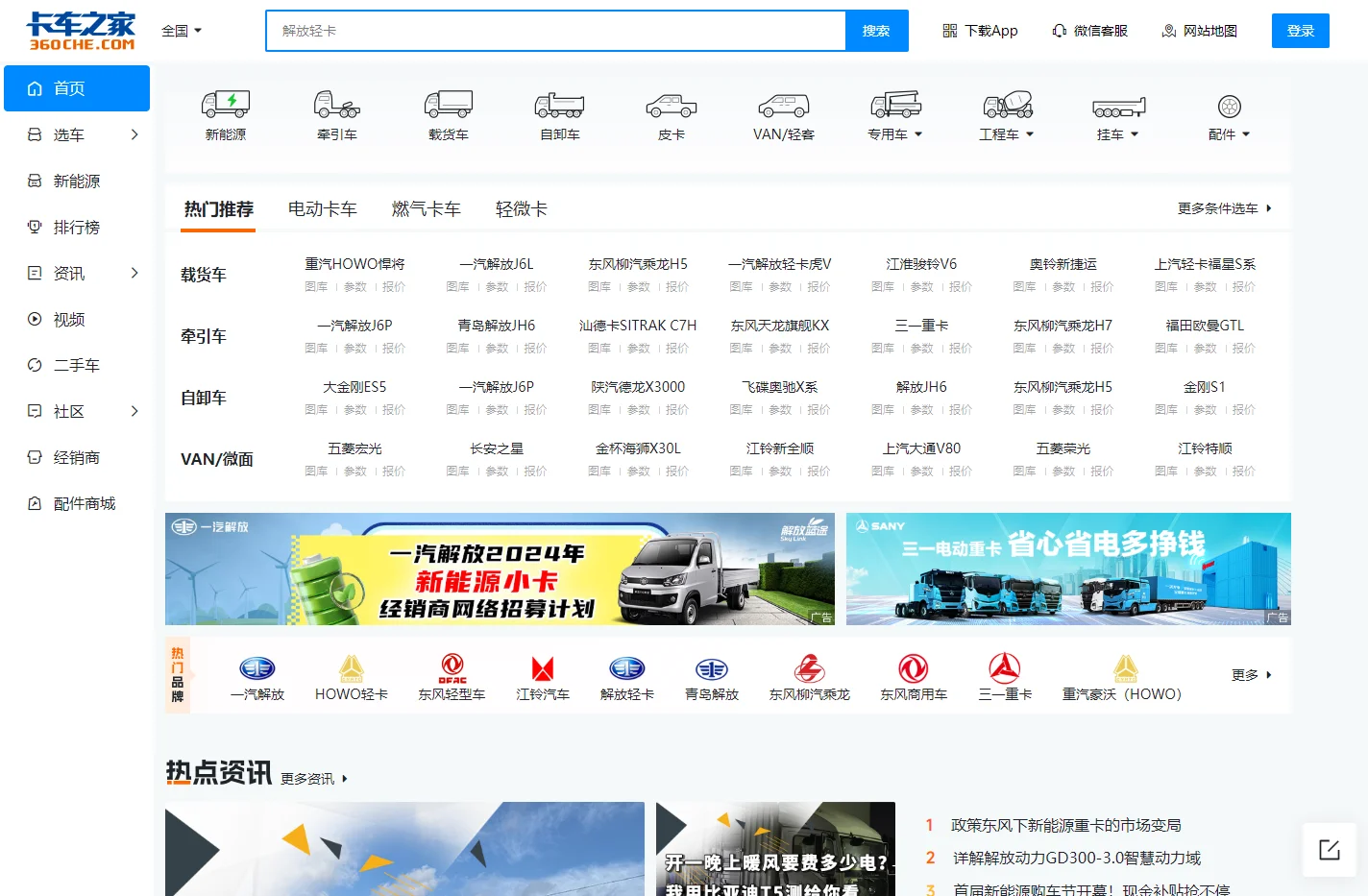Viewport: 1368px width, 896px height.
Task: Open 经销商 in the sidebar
Action: (x=77, y=457)
